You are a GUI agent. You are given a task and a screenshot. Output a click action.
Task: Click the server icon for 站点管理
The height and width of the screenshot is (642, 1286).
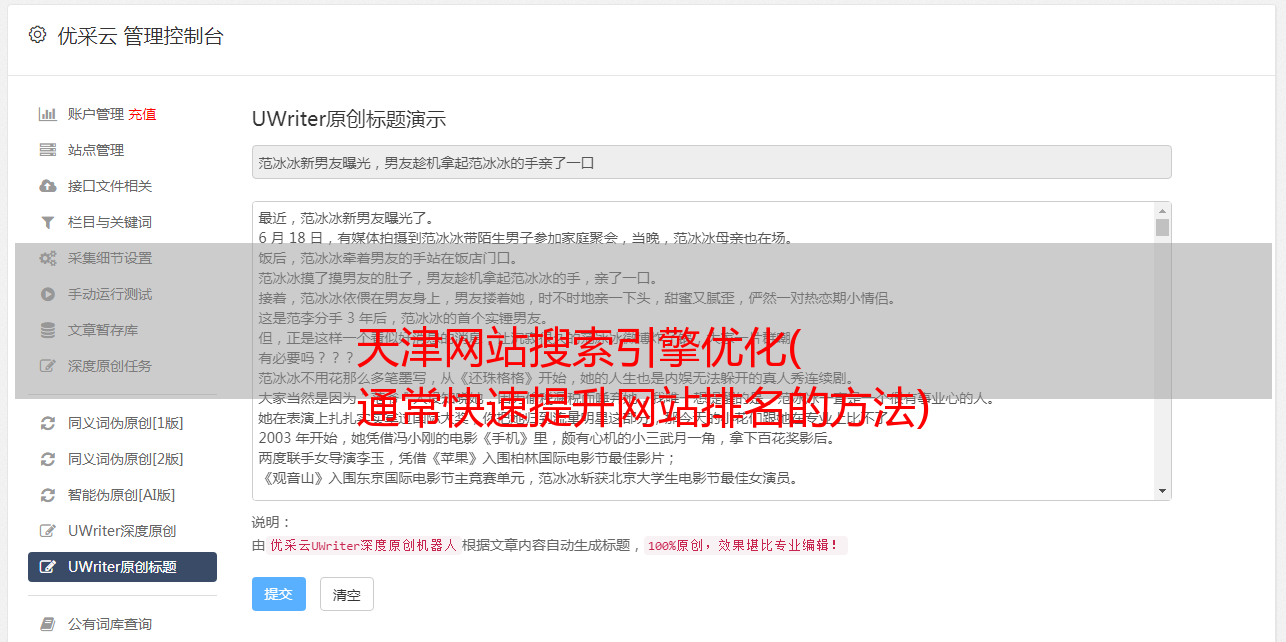47,150
